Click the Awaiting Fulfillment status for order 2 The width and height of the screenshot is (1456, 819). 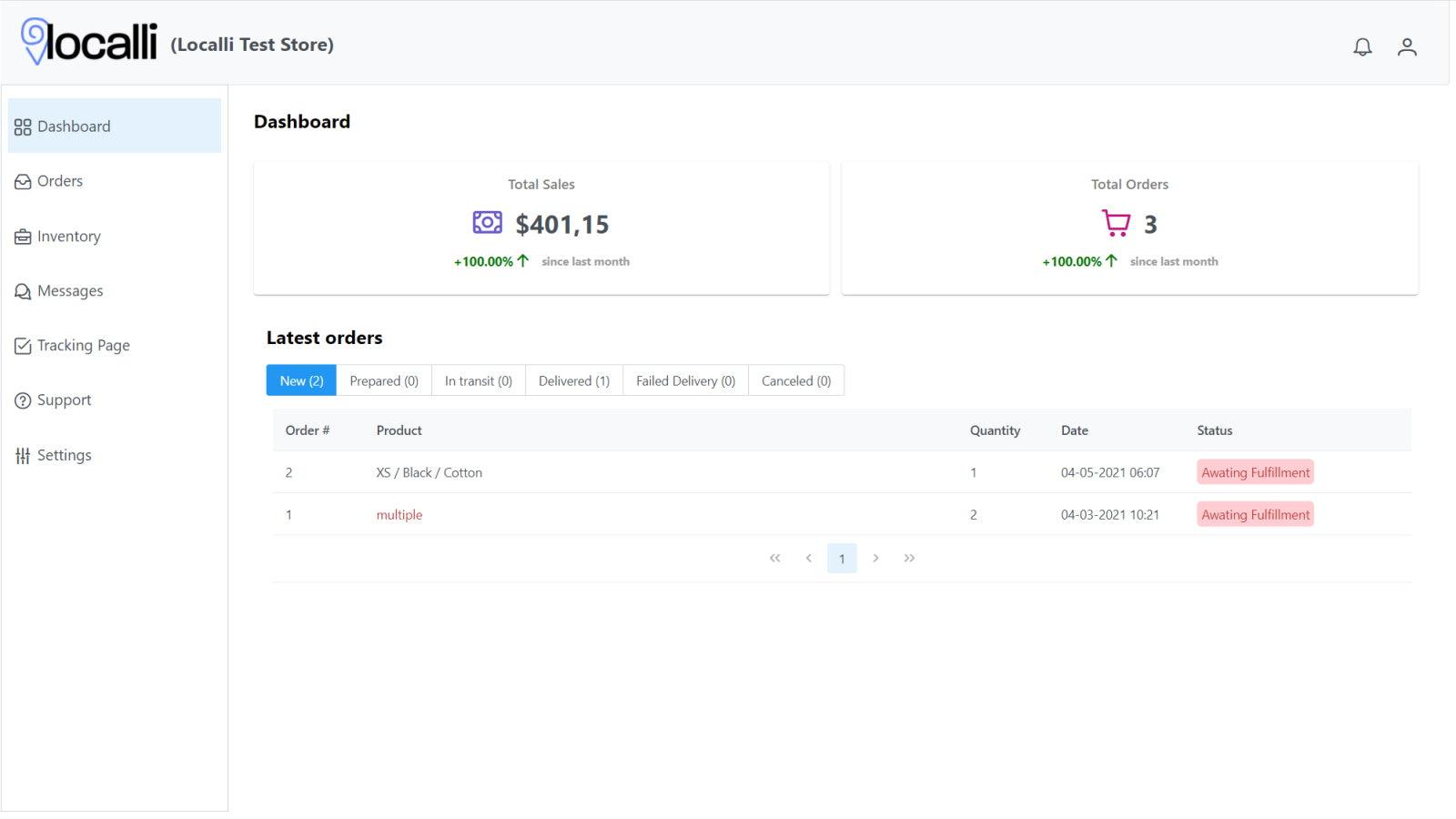(1255, 472)
